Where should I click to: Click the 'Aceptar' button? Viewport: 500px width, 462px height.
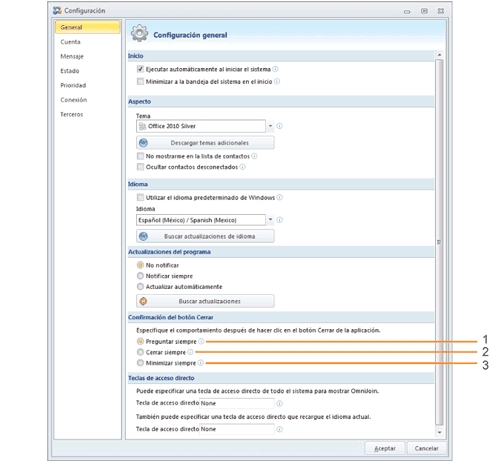pyautogui.click(x=385, y=448)
